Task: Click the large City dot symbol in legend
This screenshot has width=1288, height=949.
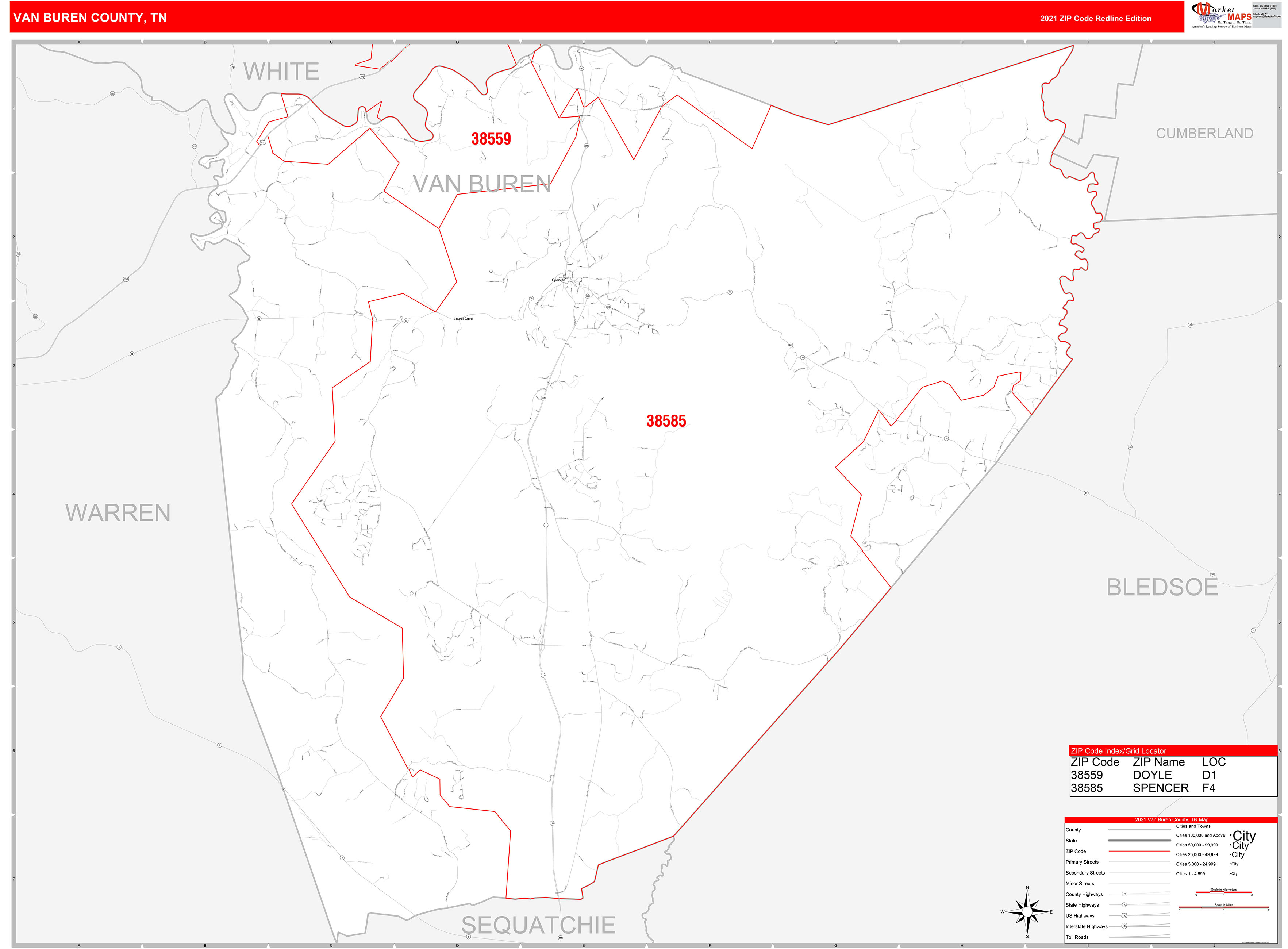Action: click(x=1232, y=836)
